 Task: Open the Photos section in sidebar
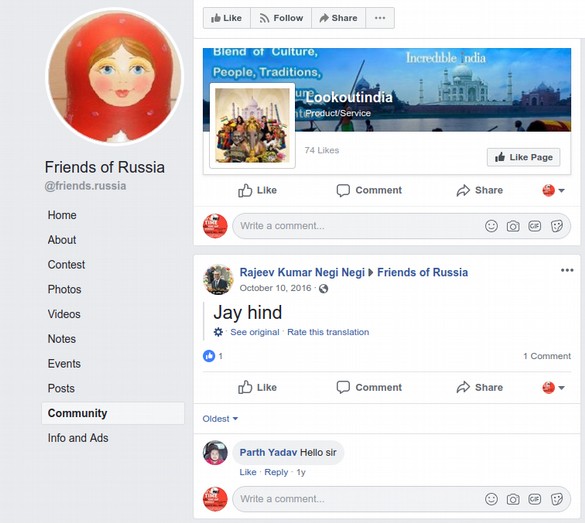(65, 289)
